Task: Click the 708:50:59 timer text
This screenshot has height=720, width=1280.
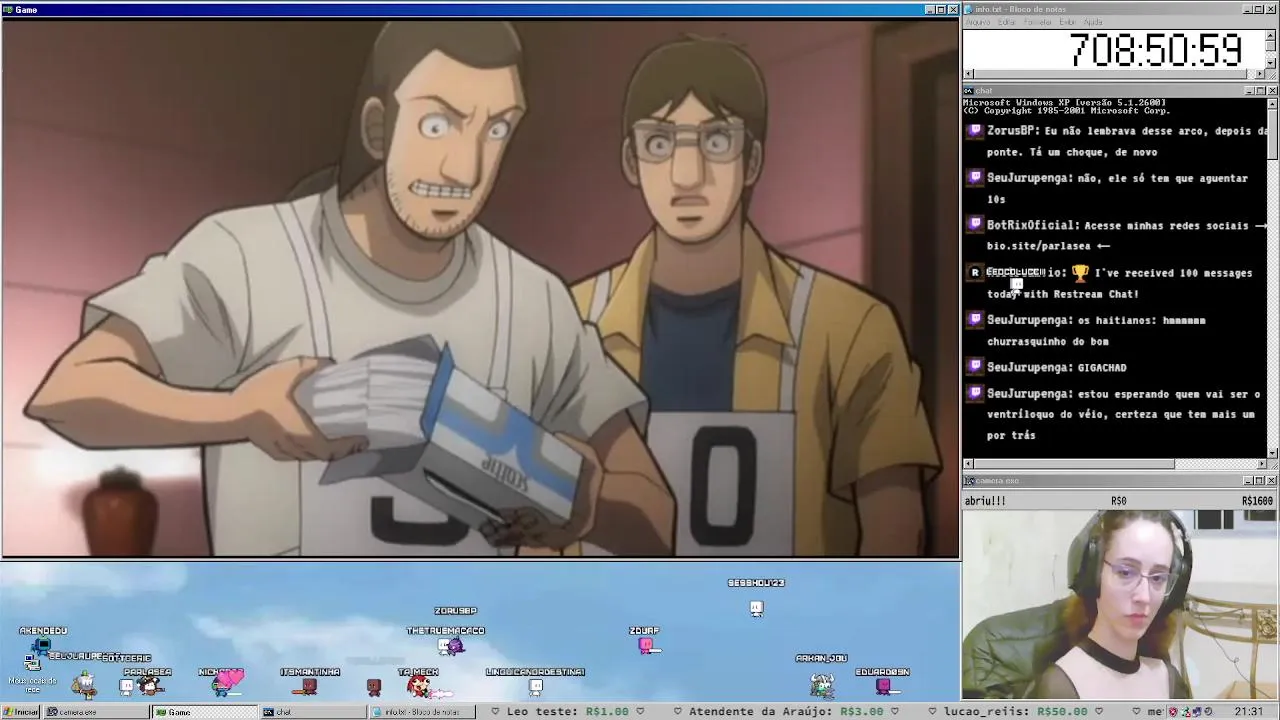Action: 1156,49
